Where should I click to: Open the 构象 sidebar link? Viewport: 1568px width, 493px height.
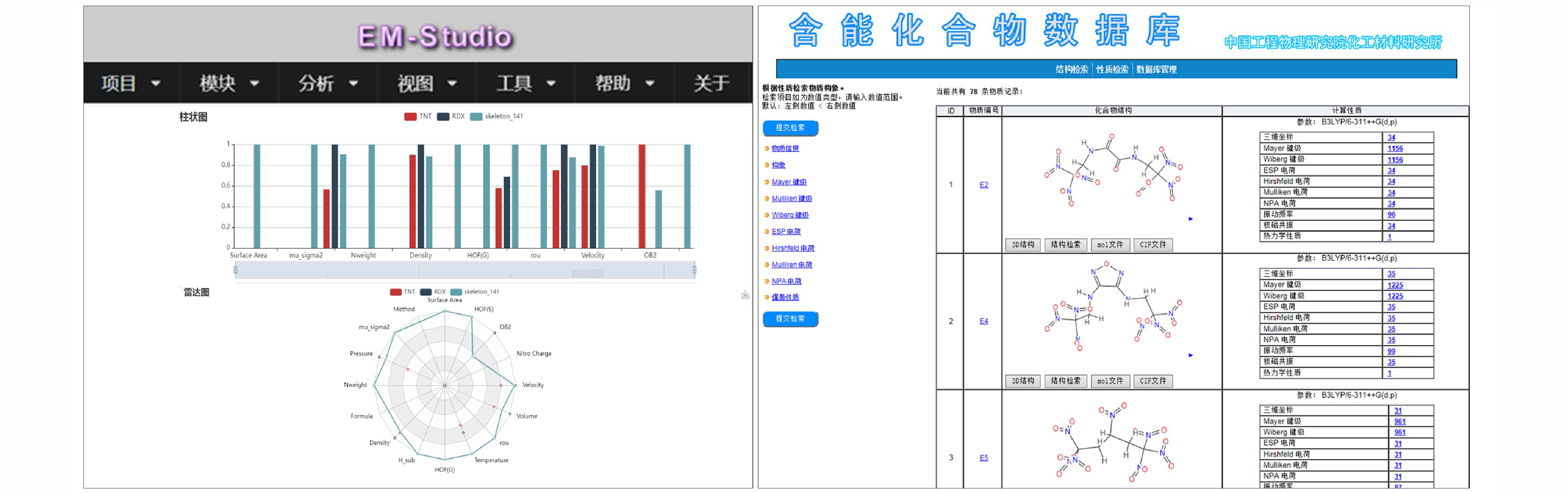coord(779,165)
